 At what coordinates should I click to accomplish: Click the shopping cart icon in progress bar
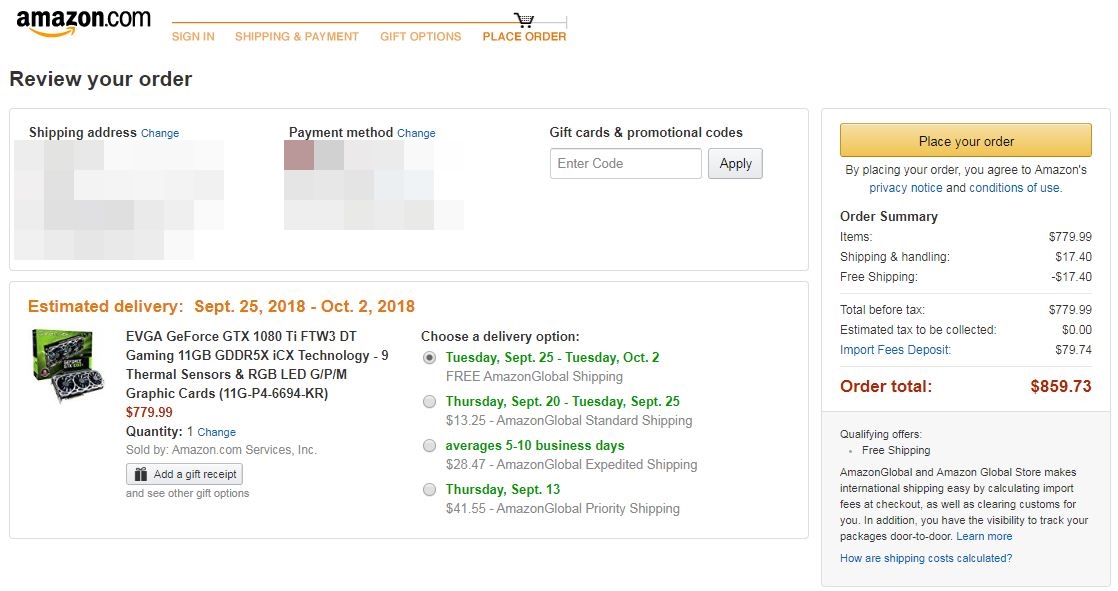(524, 20)
